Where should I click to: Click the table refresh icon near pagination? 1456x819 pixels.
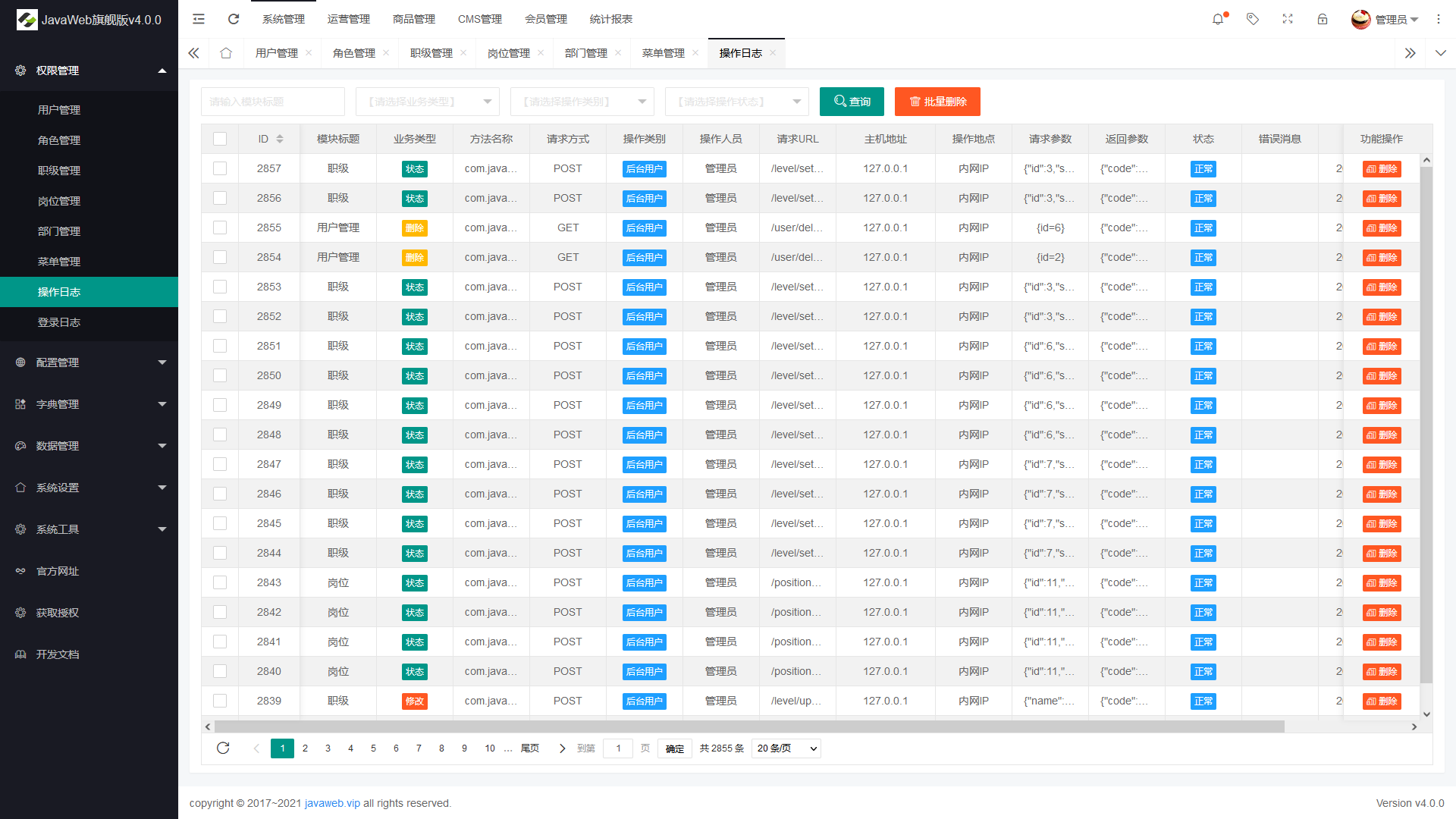coord(223,748)
